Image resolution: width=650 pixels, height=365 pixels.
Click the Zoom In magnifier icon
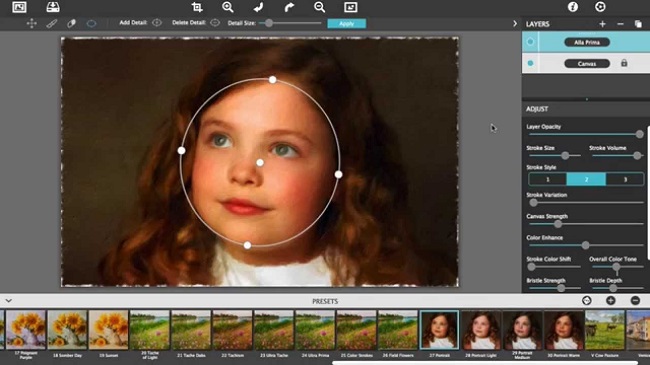(228, 7)
